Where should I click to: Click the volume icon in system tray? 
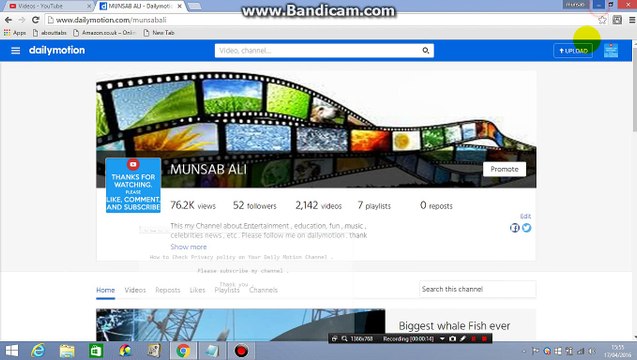pos(592,351)
